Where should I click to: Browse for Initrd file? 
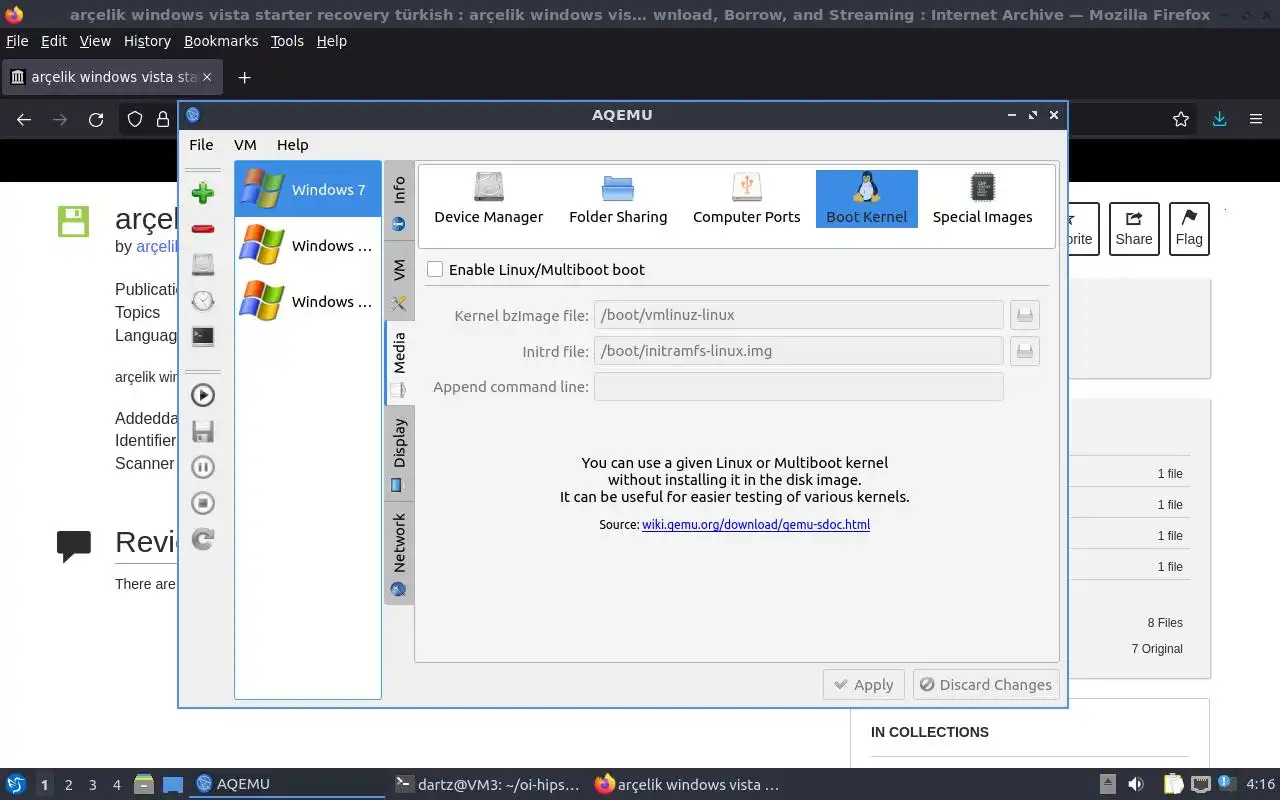(1024, 351)
